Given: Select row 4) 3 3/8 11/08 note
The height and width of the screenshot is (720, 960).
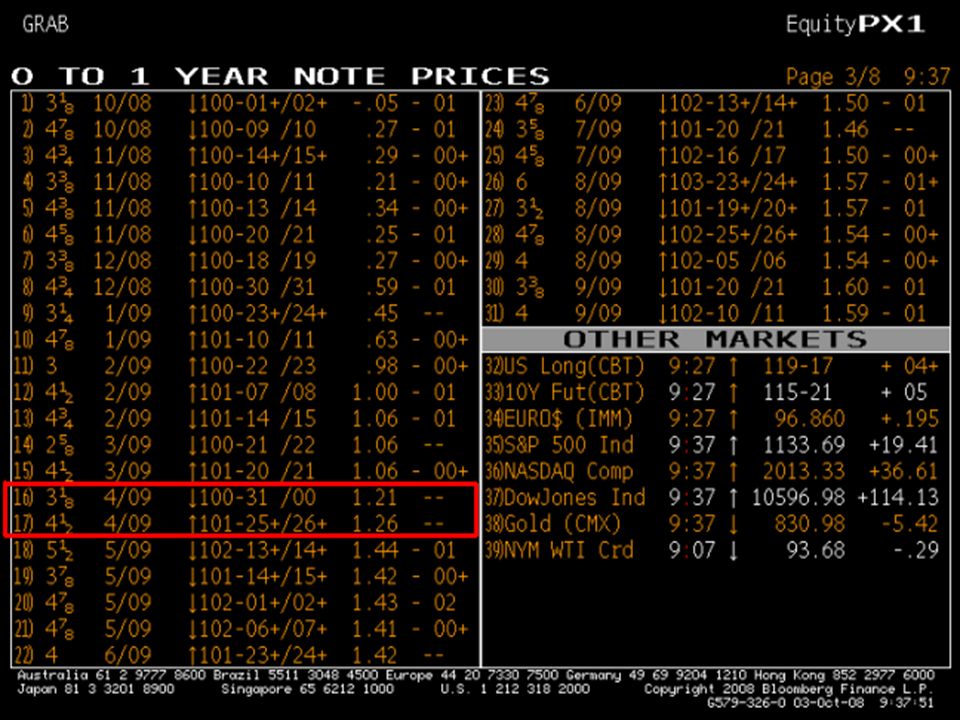Looking at the screenshot, I should (245, 182).
